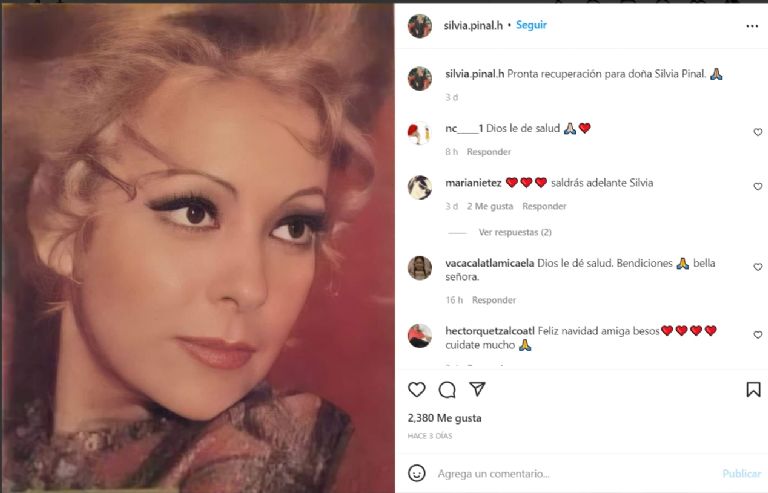Reply to vacacalatlamicaela's comment

pos(494,300)
